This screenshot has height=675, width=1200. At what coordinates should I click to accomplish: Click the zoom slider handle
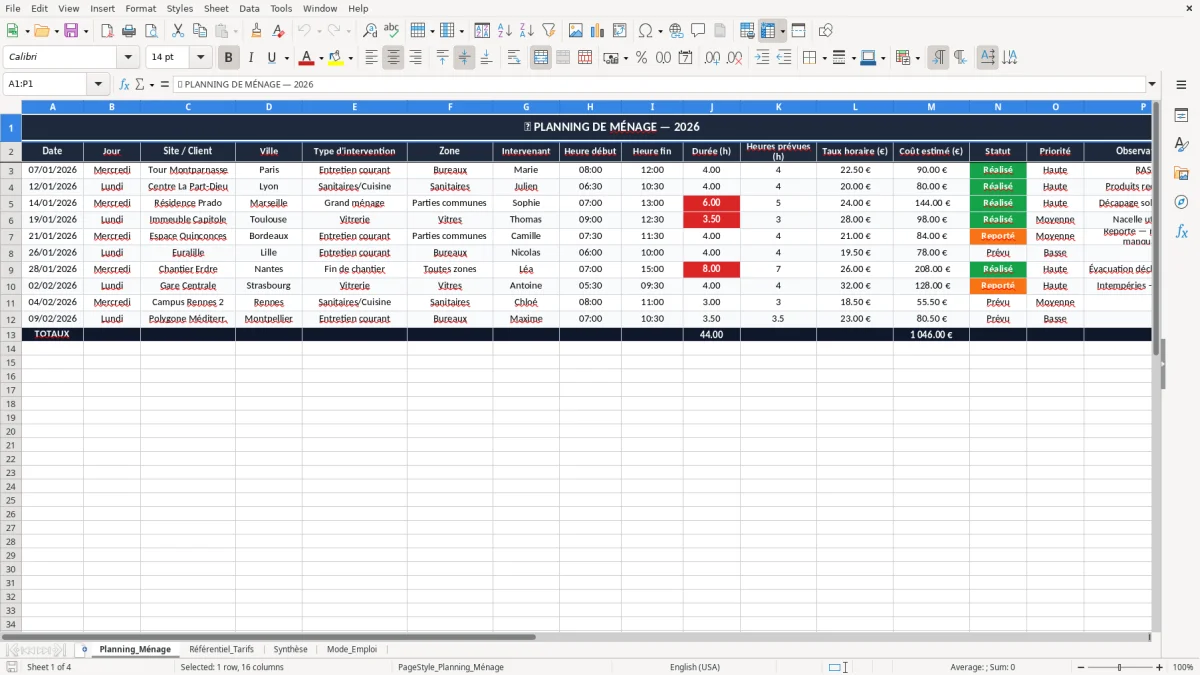pyautogui.click(x=1119, y=667)
